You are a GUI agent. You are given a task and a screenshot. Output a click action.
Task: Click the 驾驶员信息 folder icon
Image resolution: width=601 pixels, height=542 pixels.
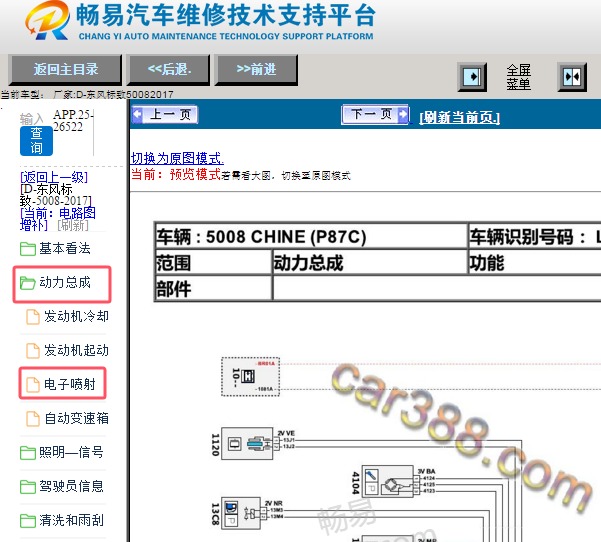coord(28,487)
